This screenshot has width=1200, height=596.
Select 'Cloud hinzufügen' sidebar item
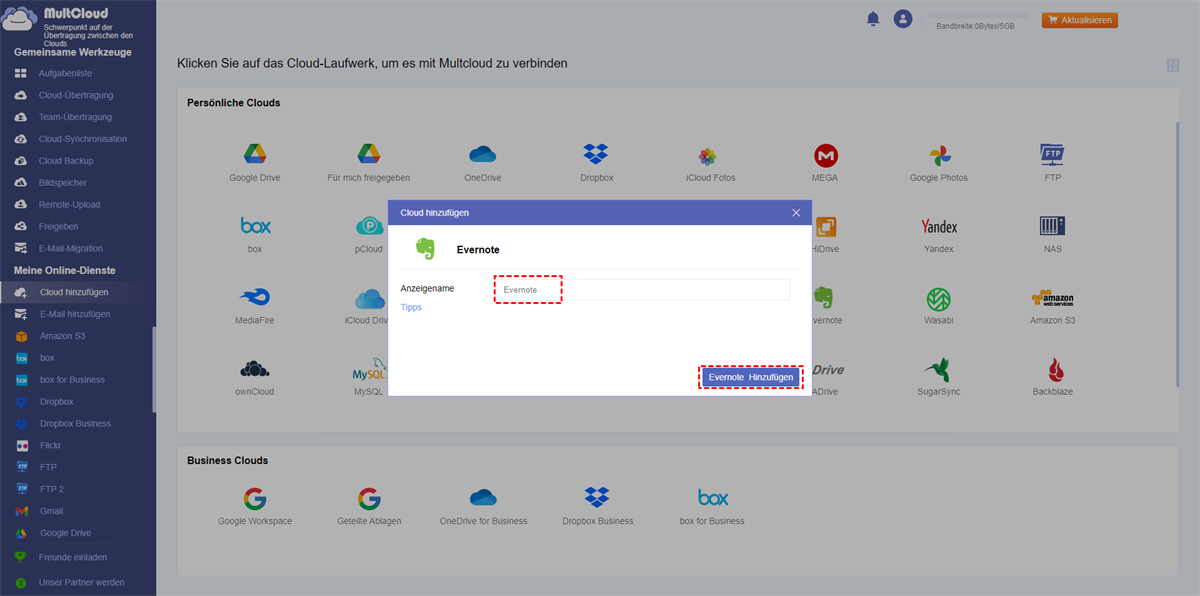pyautogui.click(x=74, y=292)
